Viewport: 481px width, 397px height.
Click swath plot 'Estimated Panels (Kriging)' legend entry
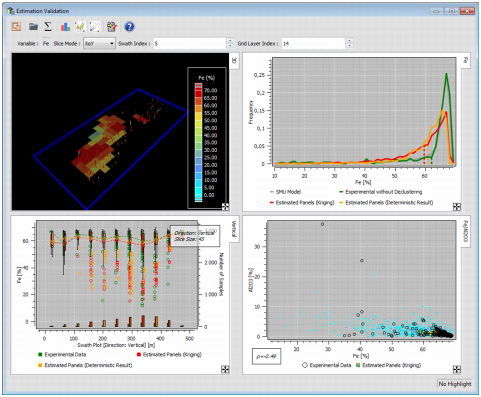[x=169, y=355]
